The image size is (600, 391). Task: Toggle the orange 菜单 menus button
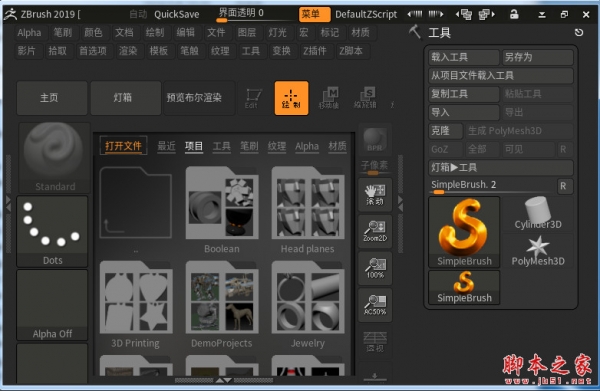pyautogui.click(x=315, y=14)
